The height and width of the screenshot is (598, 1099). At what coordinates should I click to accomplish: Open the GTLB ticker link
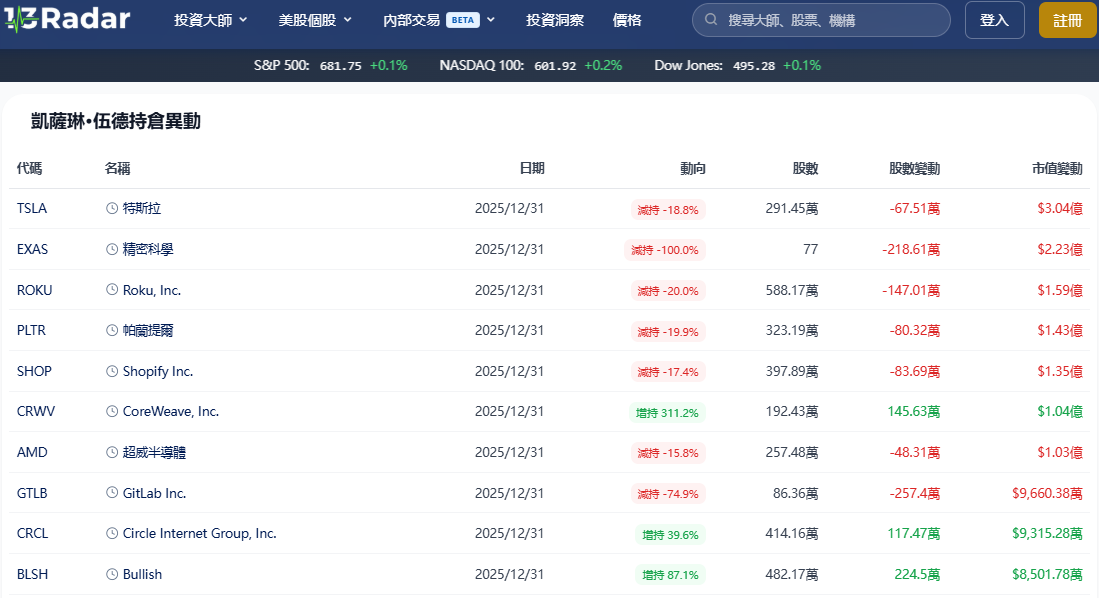pyautogui.click(x=32, y=493)
